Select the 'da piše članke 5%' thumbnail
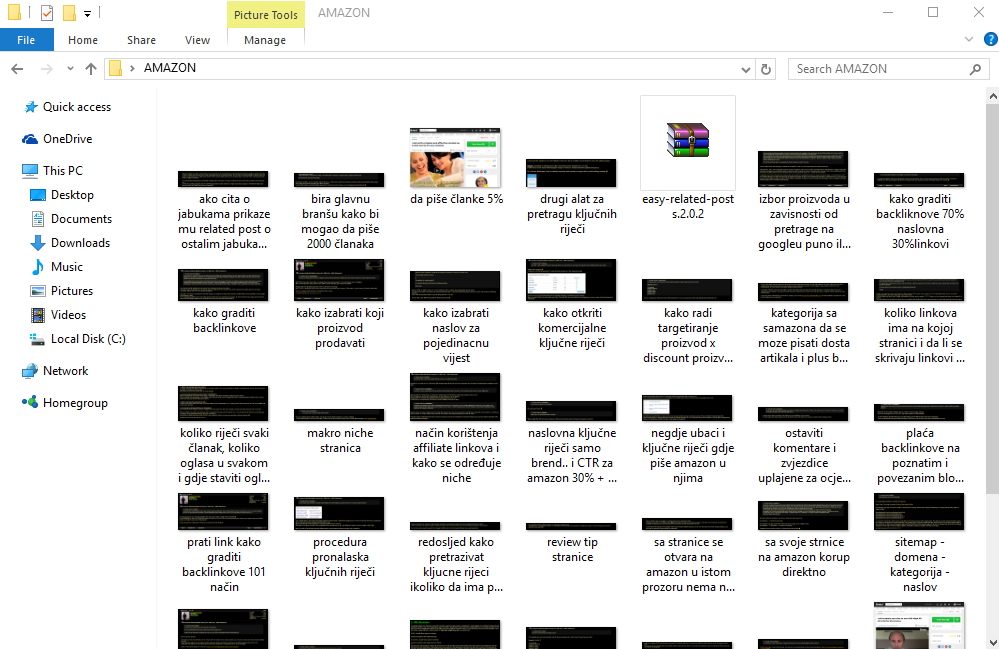This screenshot has height=649, width=999. pyautogui.click(x=456, y=157)
